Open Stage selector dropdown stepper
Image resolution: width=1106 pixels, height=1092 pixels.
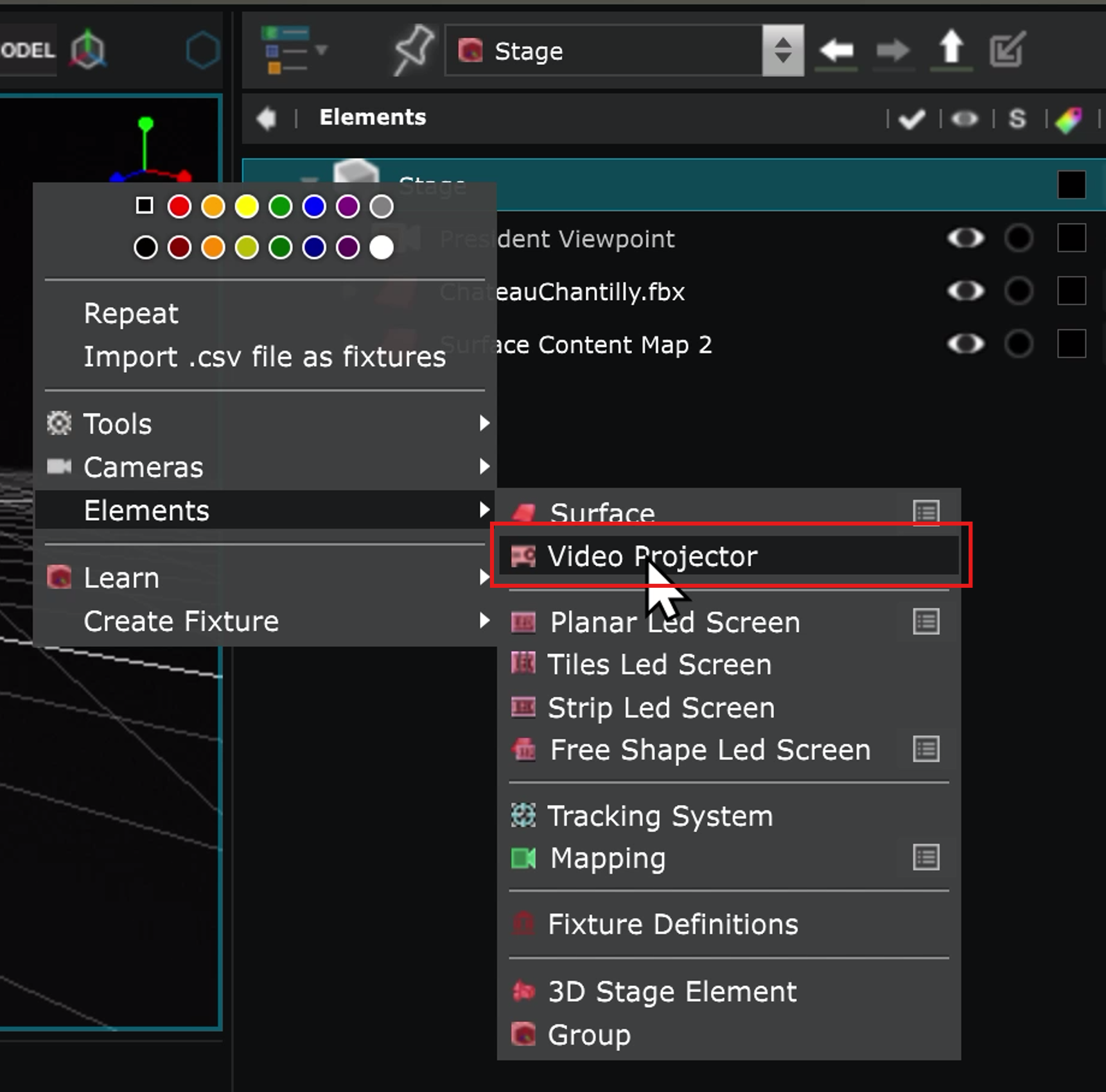click(x=782, y=50)
